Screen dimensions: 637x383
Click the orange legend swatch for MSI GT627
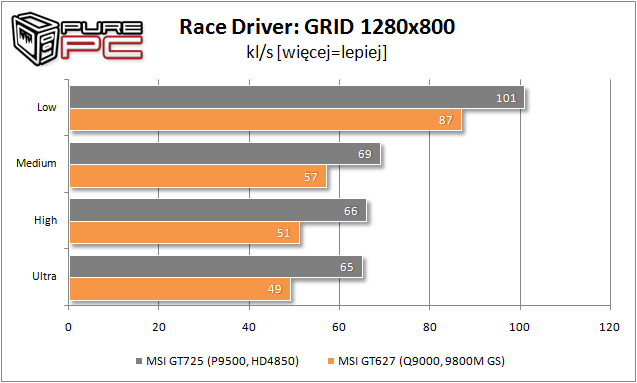tap(331, 361)
